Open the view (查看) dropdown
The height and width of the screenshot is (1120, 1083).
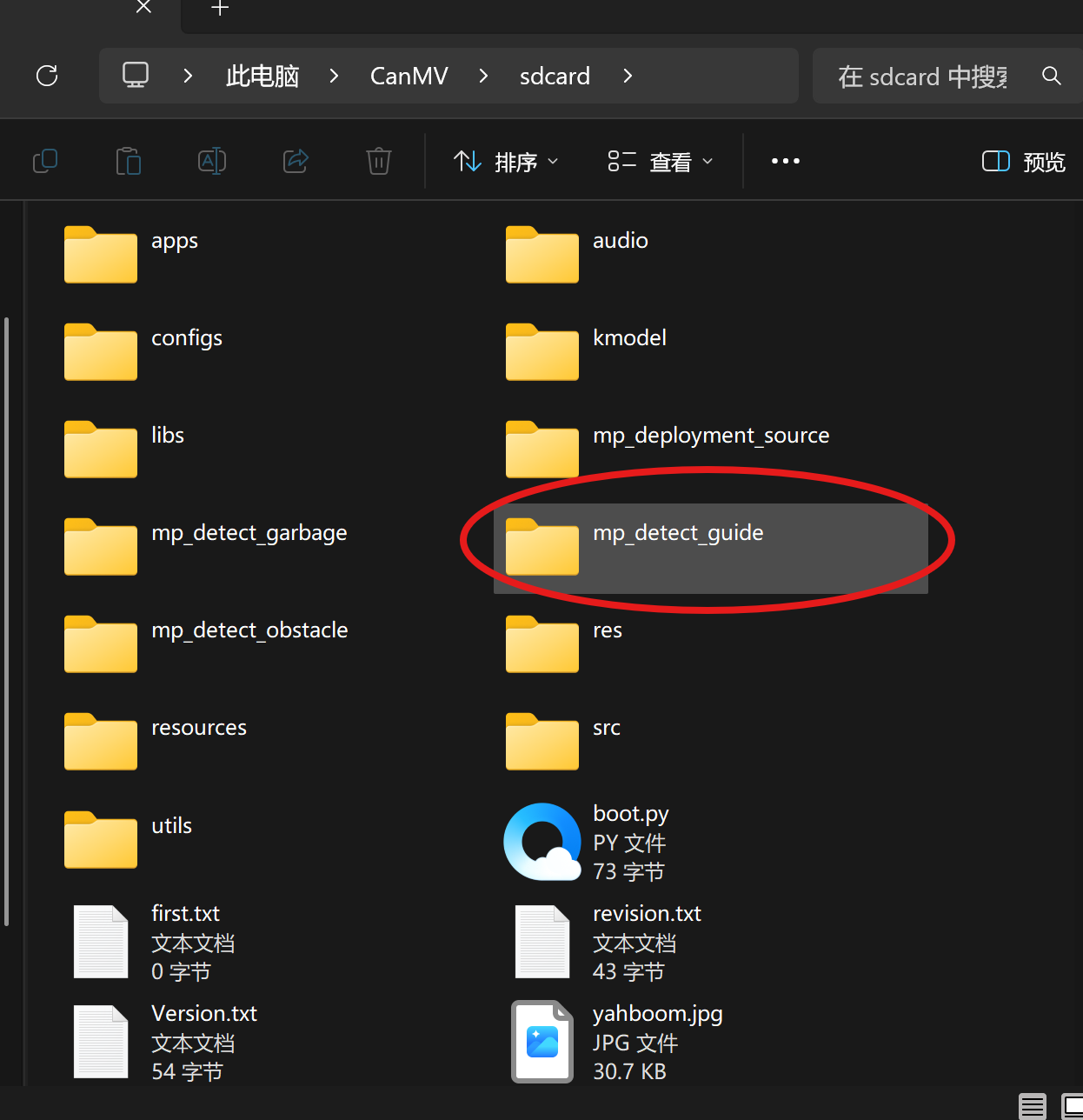(x=661, y=162)
